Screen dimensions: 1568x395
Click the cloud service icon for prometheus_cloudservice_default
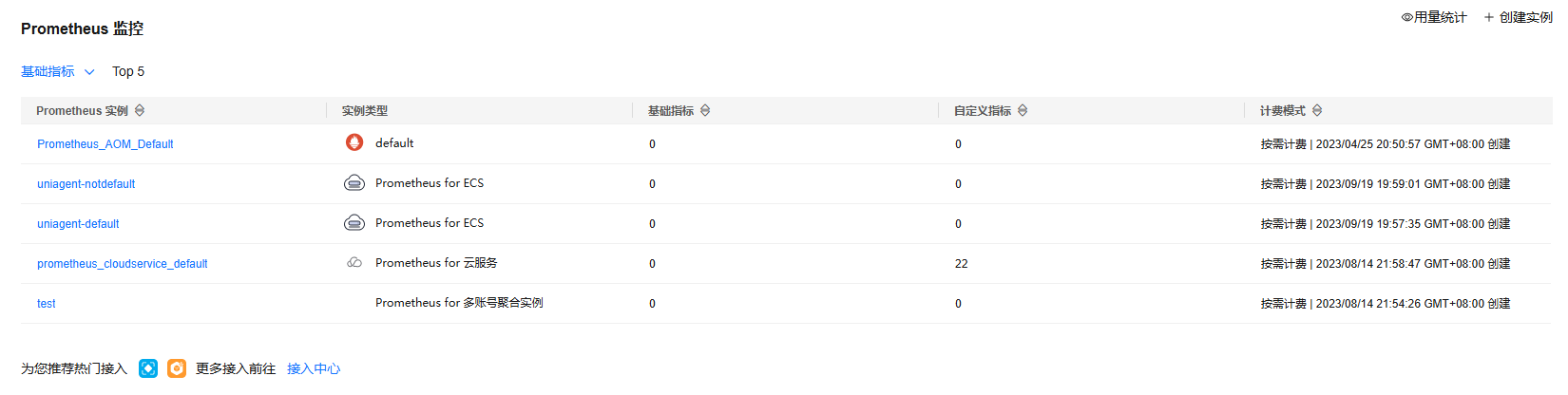pyautogui.click(x=354, y=263)
